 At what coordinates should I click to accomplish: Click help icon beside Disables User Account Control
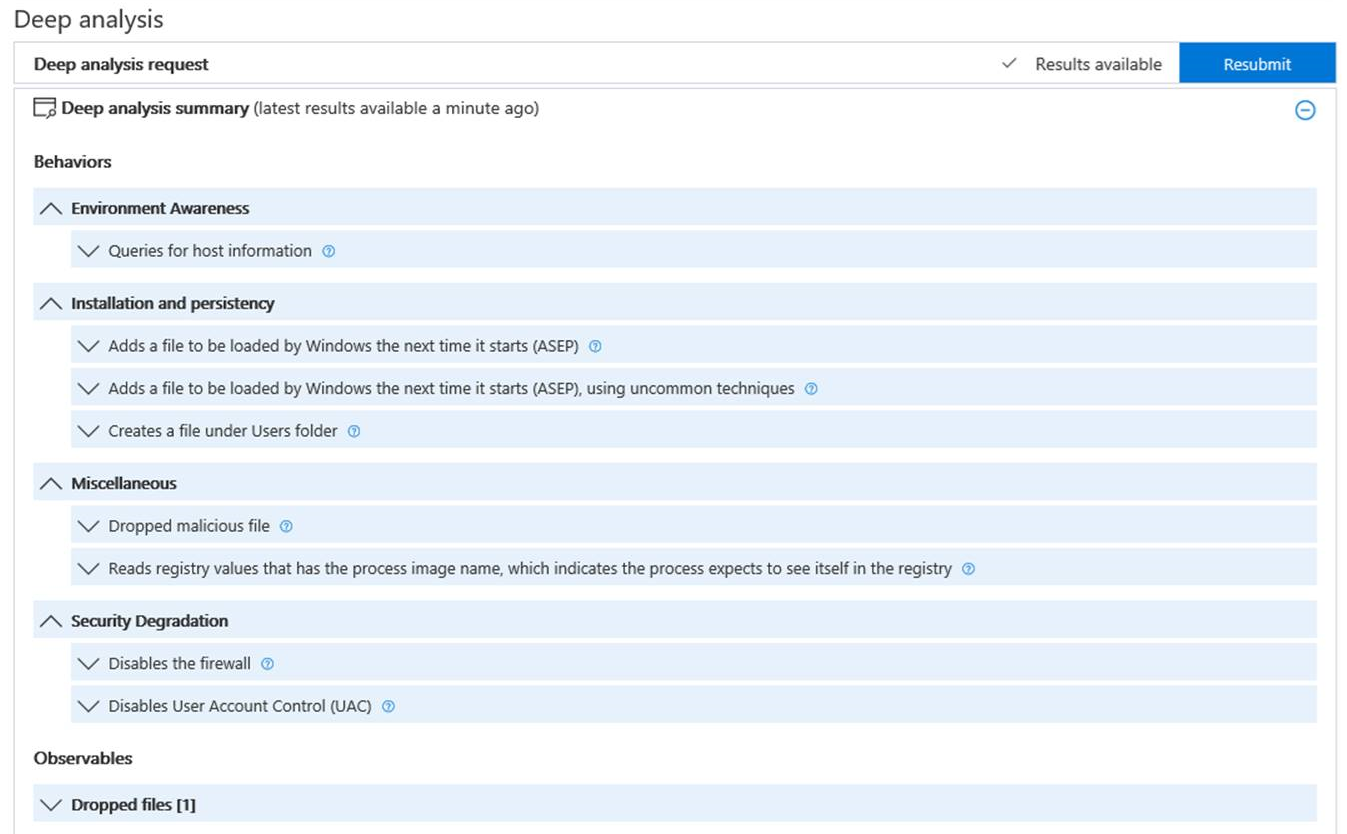pos(388,707)
